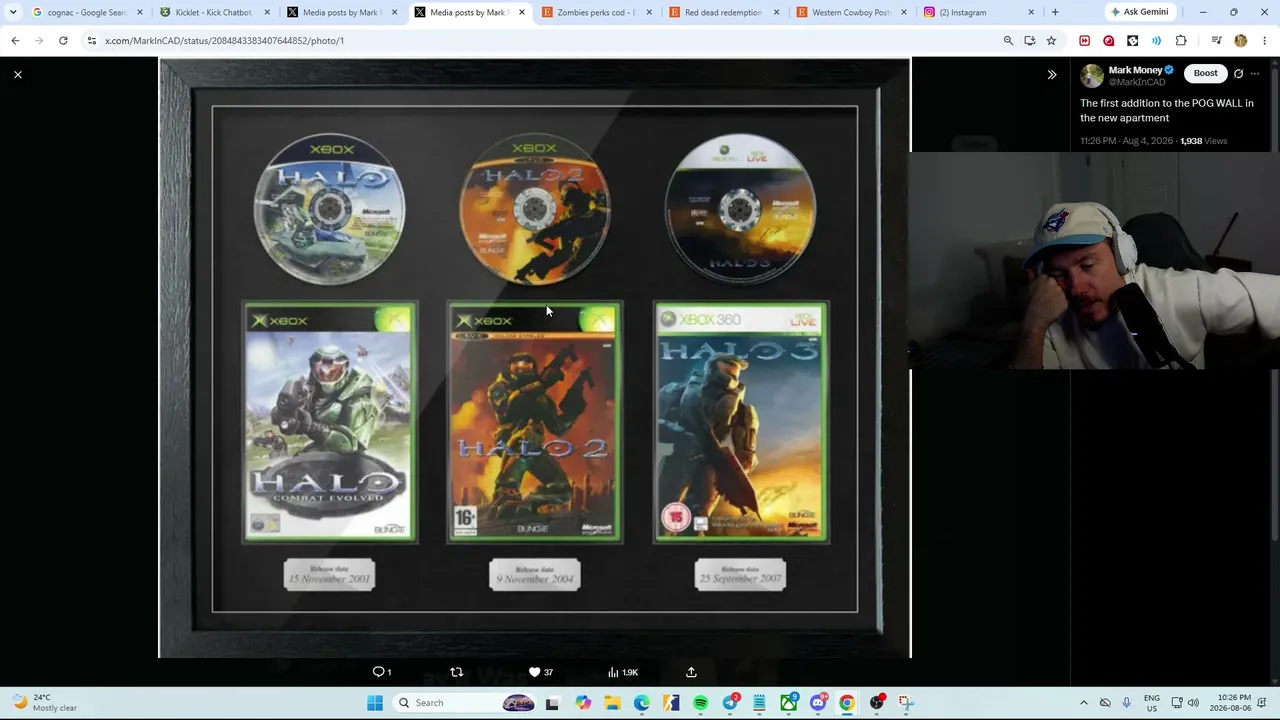Open the post's three-dot more menu
Screen dimensions: 1280x720
pyautogui.click(x=1255, y=73)
